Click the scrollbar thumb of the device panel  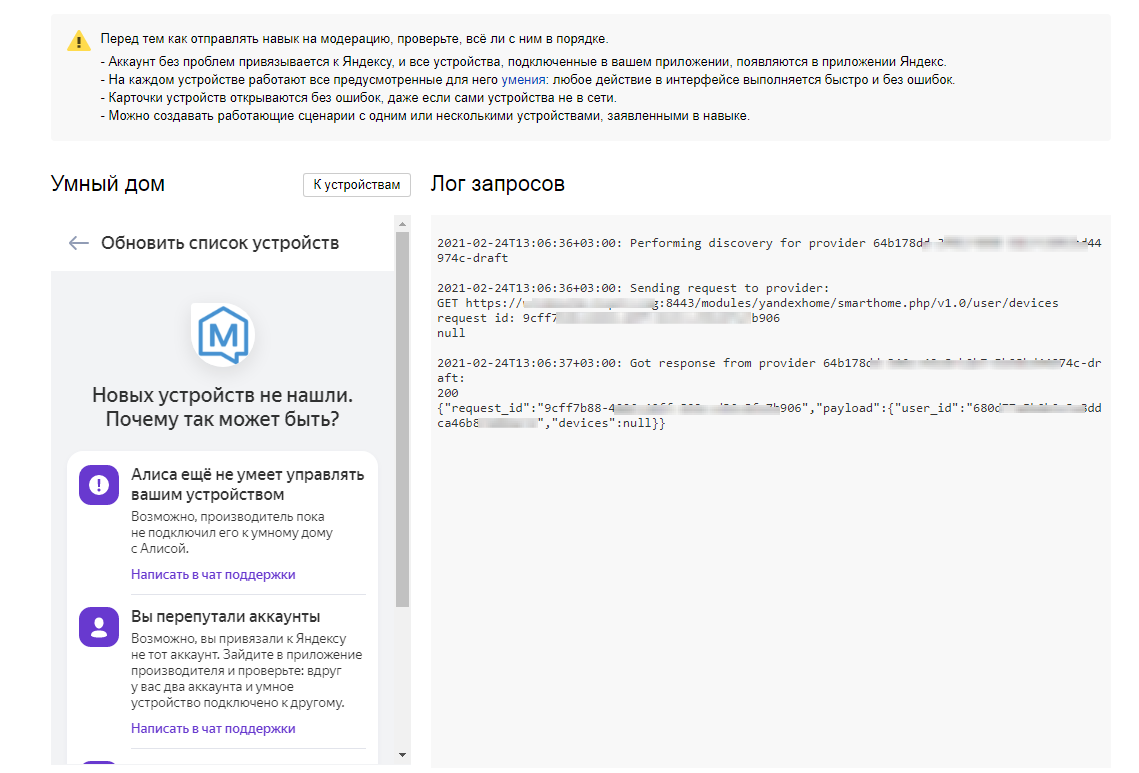click(402, 419)
